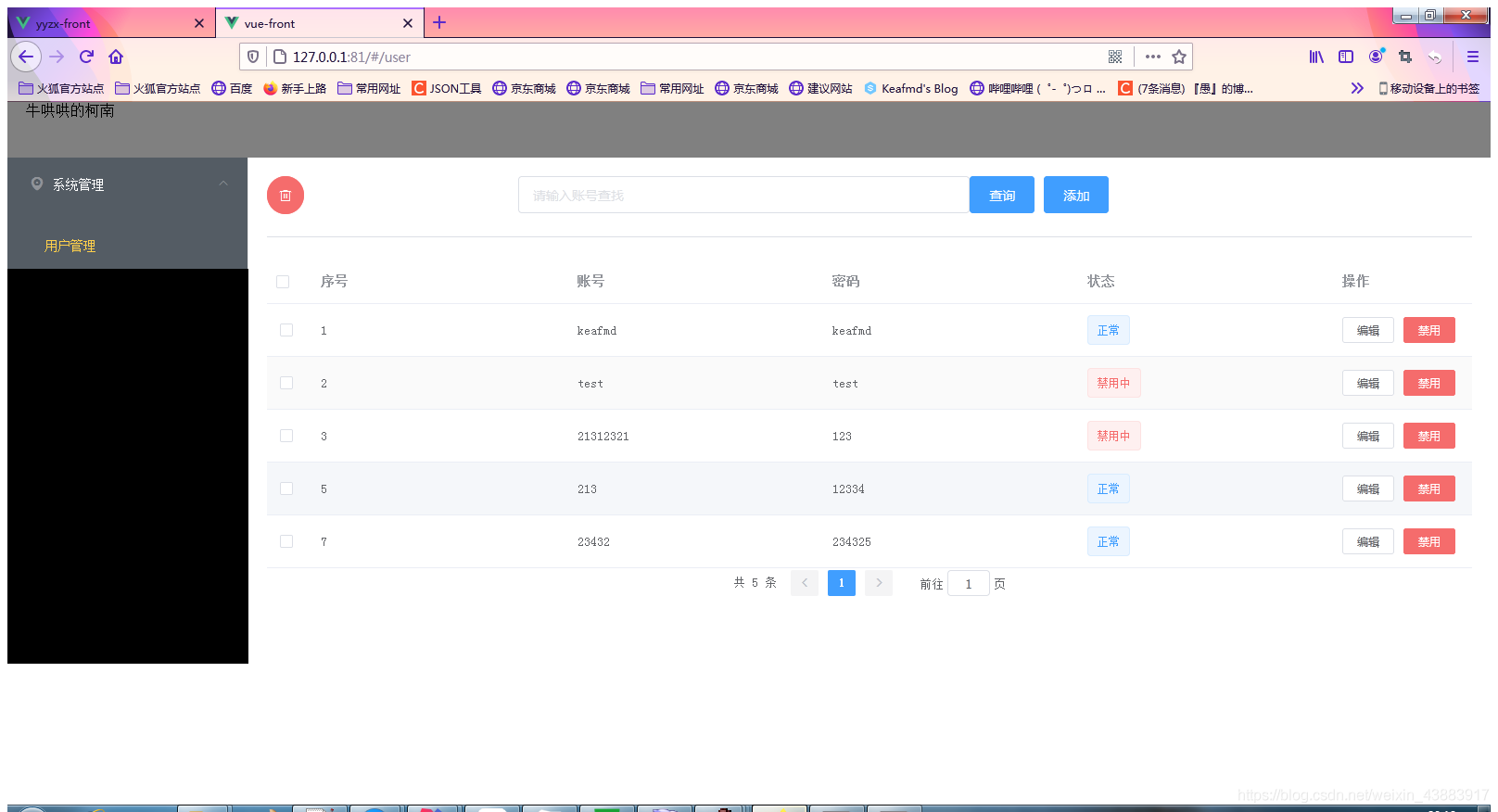Check the checkbox for row keafmd
1498x812 pixels.
pos(286,330)
